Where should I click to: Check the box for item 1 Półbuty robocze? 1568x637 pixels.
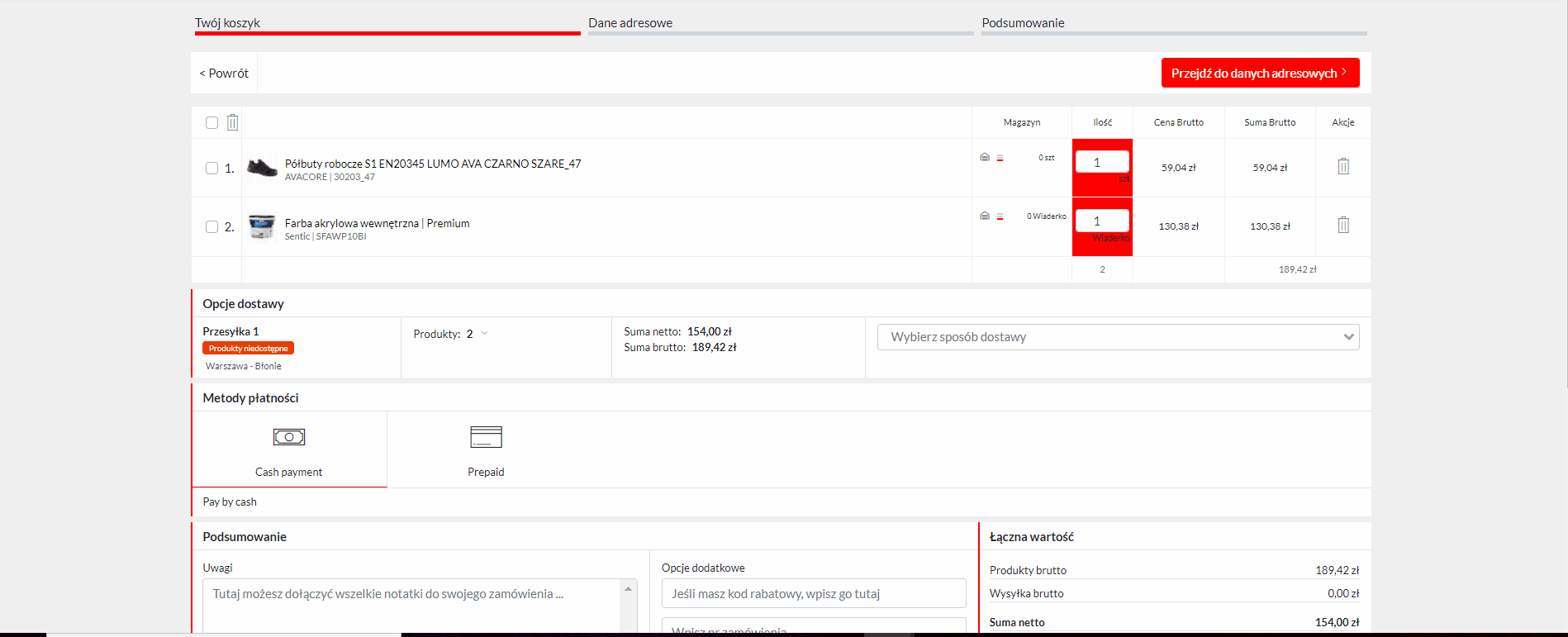(211, 168)
